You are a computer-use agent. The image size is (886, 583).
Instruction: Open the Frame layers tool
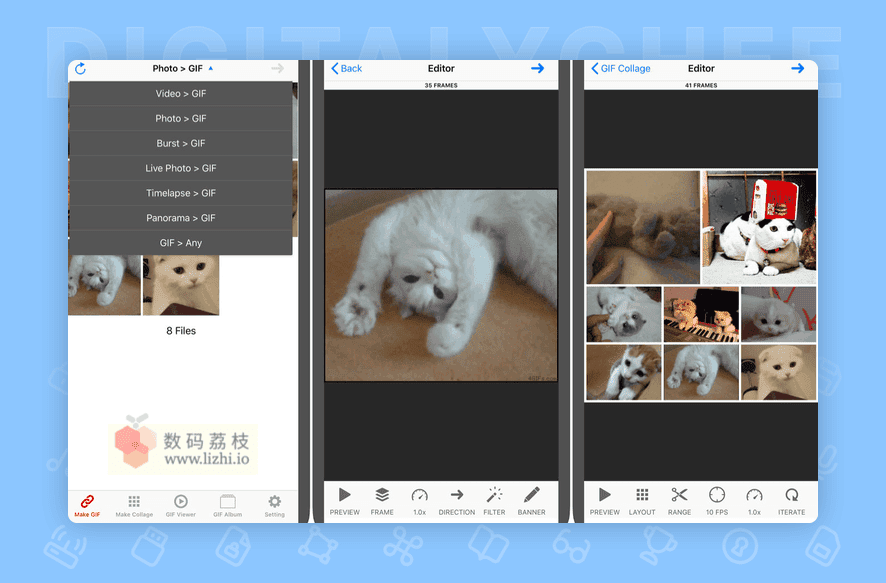(382, 501)
